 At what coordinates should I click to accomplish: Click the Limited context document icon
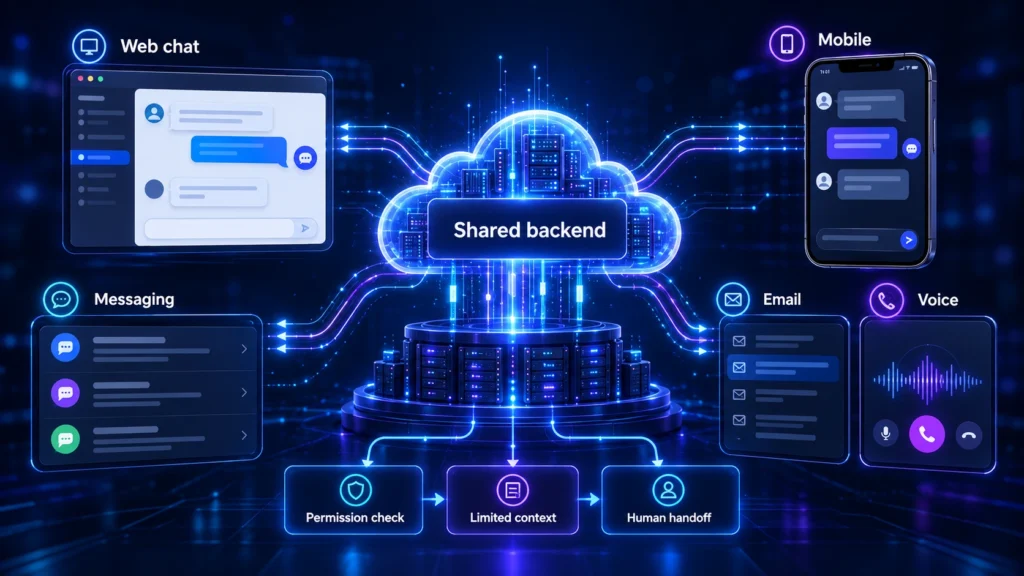pos(513,490)
